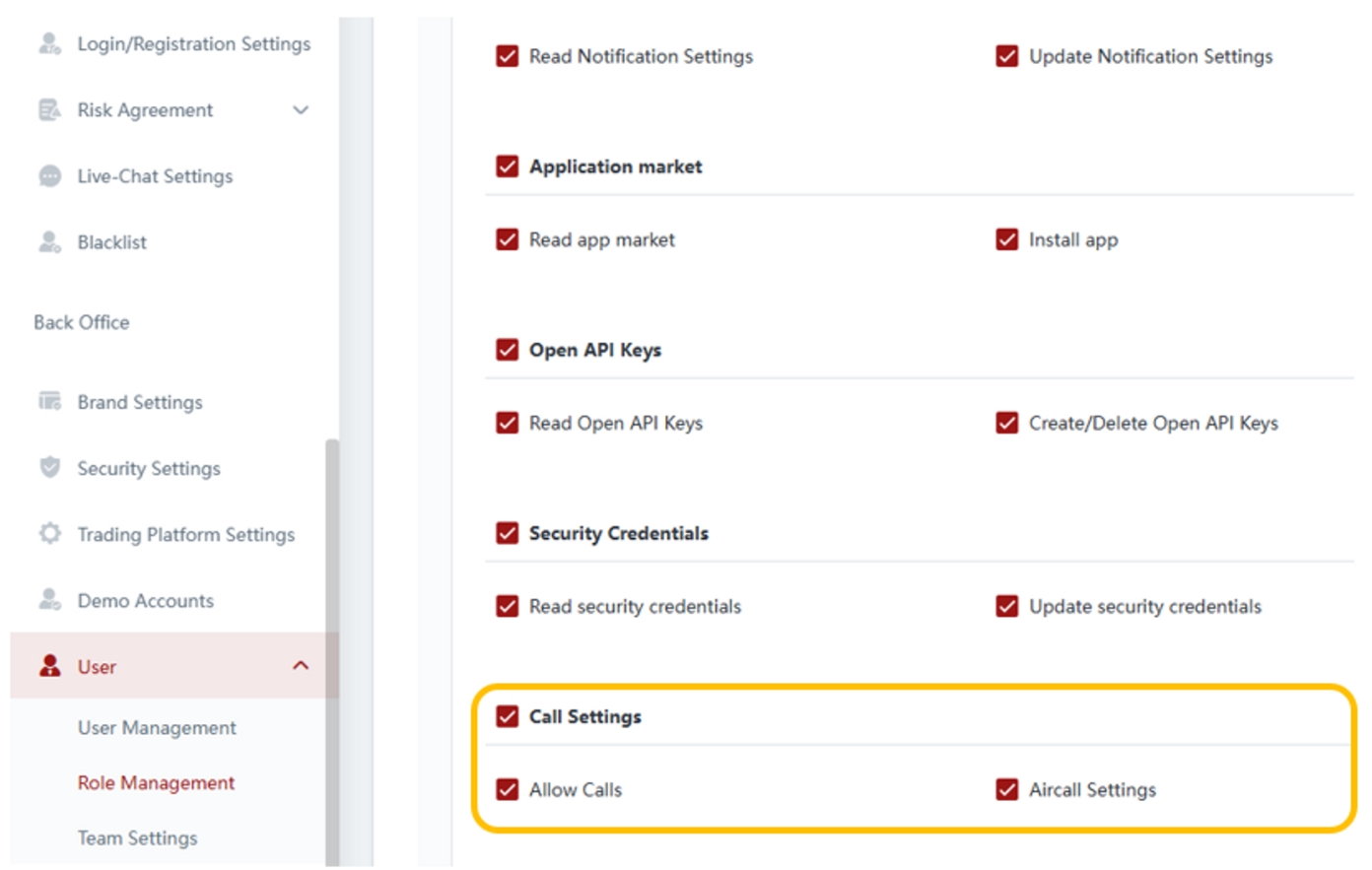This screenshot has height=870, width=1372.
Task: Collapse the User menu chevron
Action: pos(301,666)
